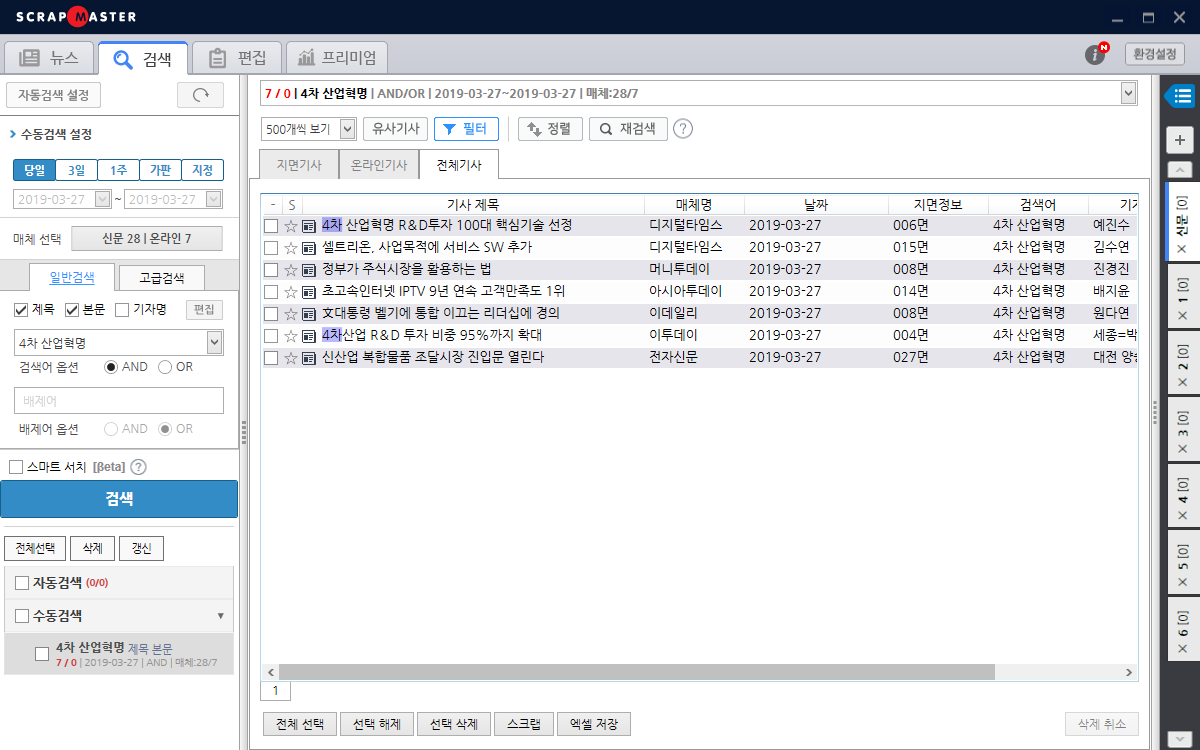
Task: Check the checkbox on the 셀트리온 article row
Action: pos(269,248)
